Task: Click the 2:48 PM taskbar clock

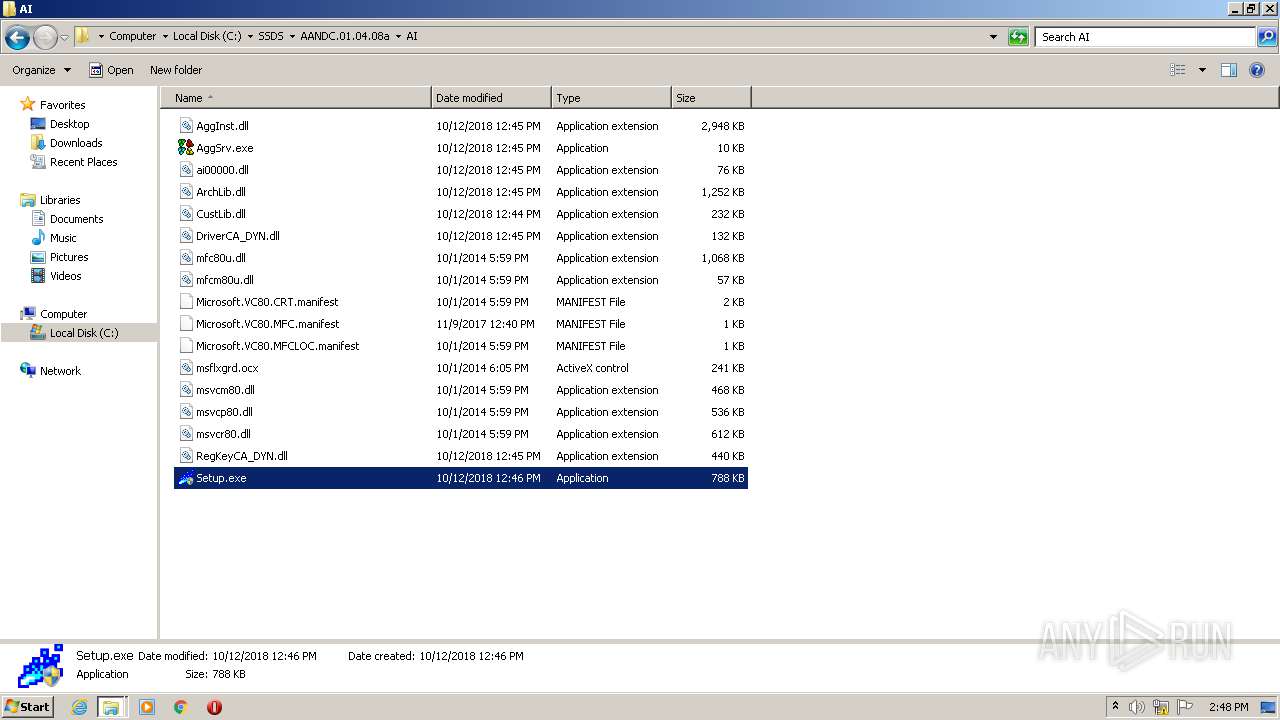Action: tap(1228, 707)
